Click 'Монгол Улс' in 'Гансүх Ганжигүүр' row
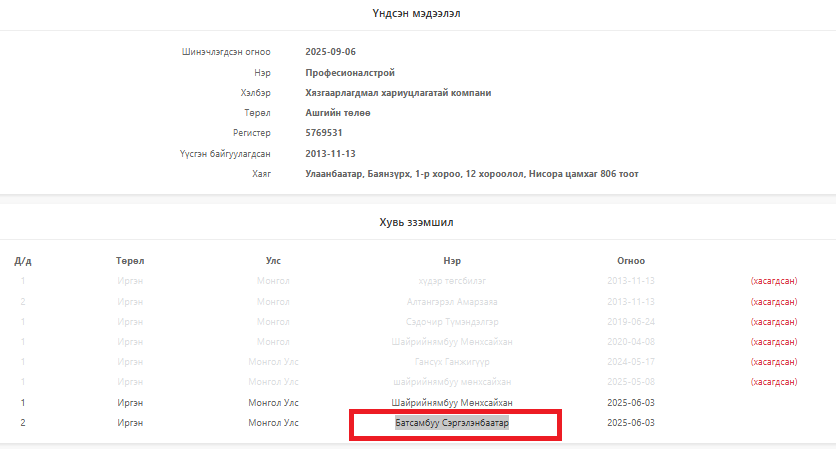 click(x=273, y=362)
